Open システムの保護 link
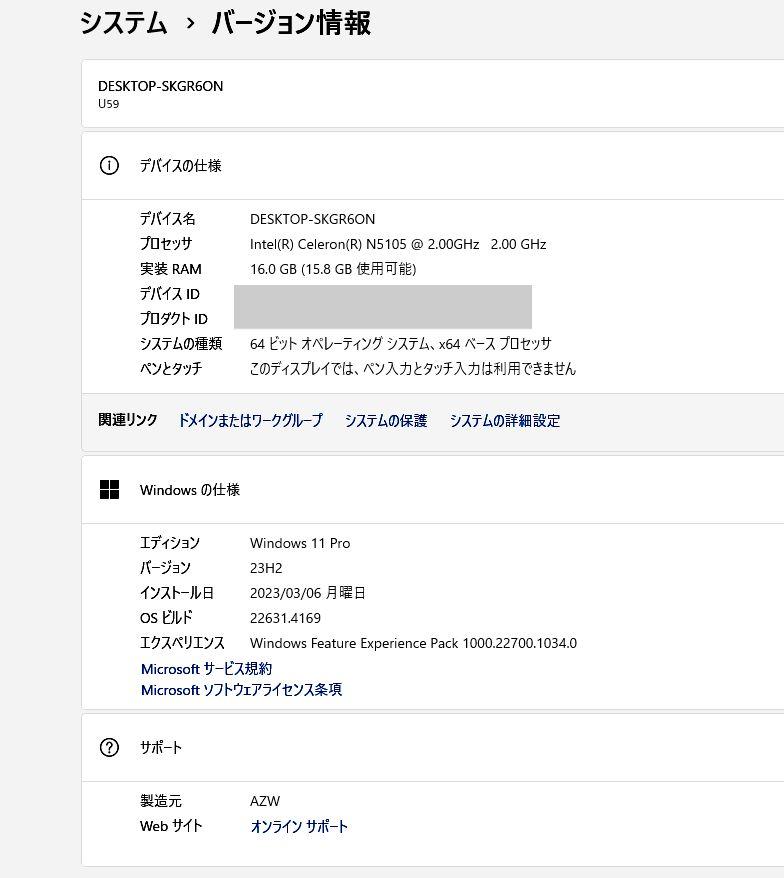784x878 pixels. pos(386,421)
